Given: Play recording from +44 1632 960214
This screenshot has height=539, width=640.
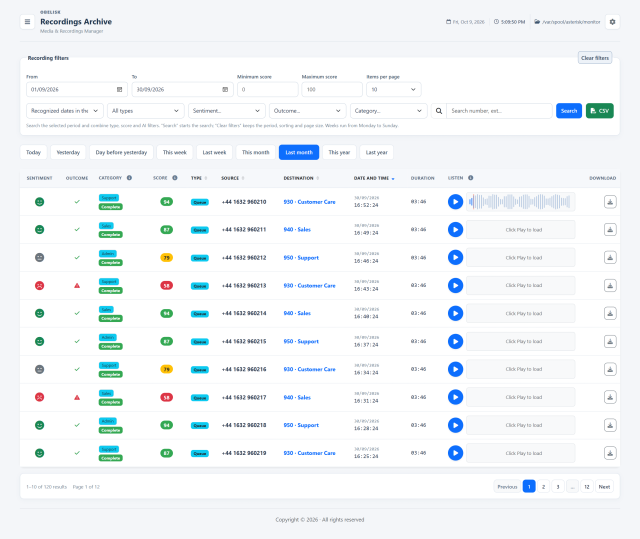Looking at the screenshot, I should click(455, 313).
